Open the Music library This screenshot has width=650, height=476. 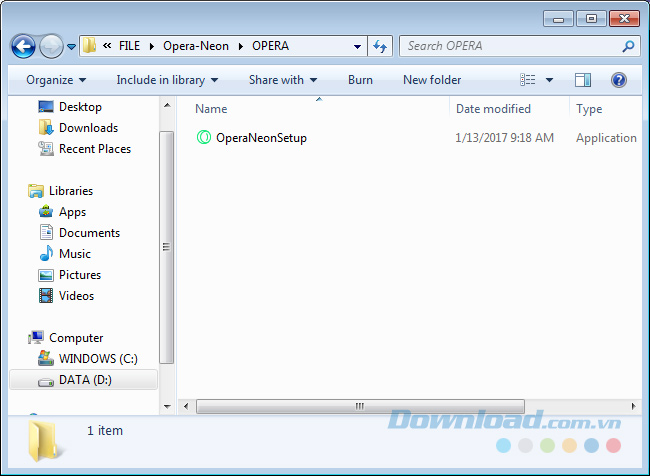pos(75,254)
